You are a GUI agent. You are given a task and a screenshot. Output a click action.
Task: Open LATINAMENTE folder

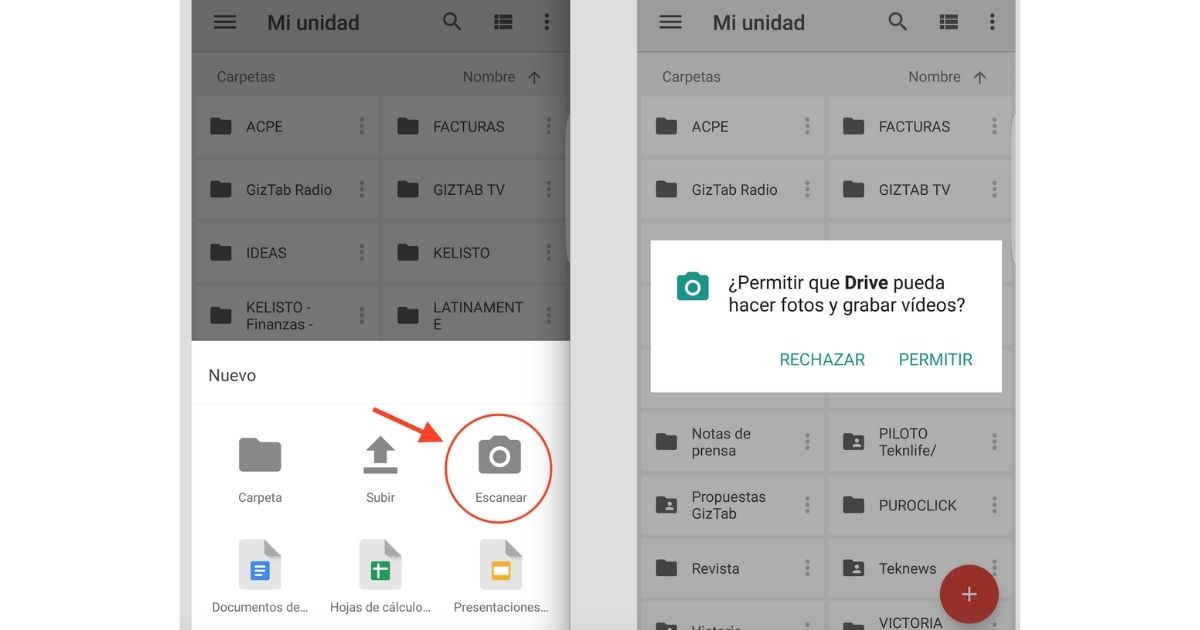[476, 314]
